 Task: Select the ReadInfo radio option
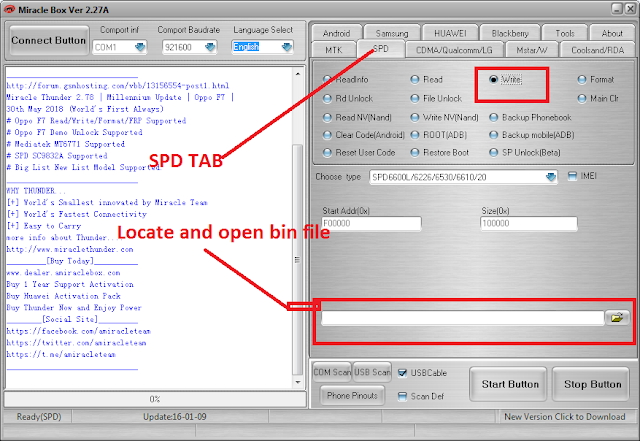[x=327, y=79]
